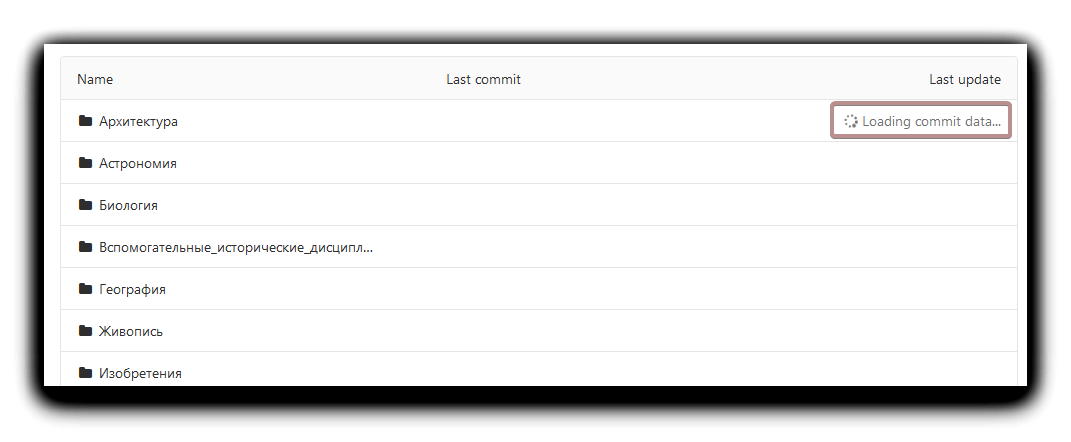Click the folder icon beside Биология
This screenshot has height=442, width=1071.
(x=85, y=205)
